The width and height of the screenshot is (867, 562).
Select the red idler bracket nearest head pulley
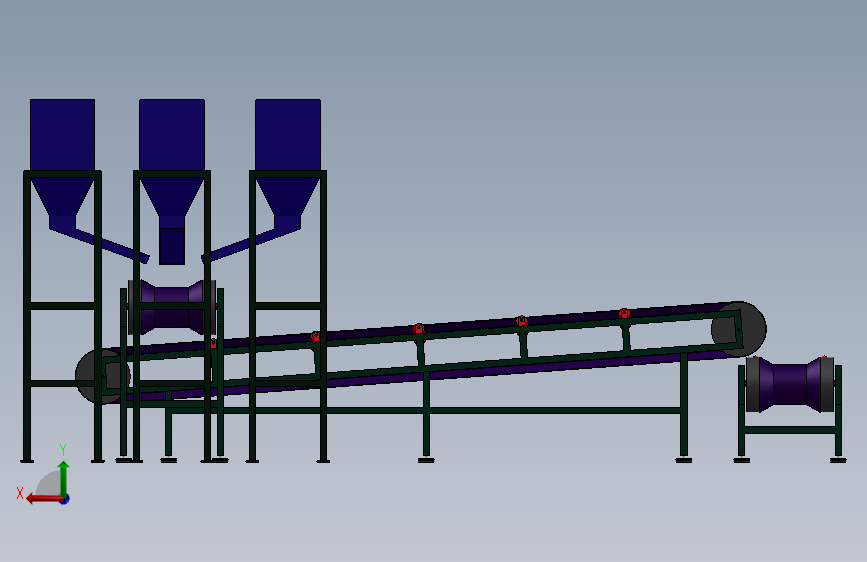click(624, 314)
